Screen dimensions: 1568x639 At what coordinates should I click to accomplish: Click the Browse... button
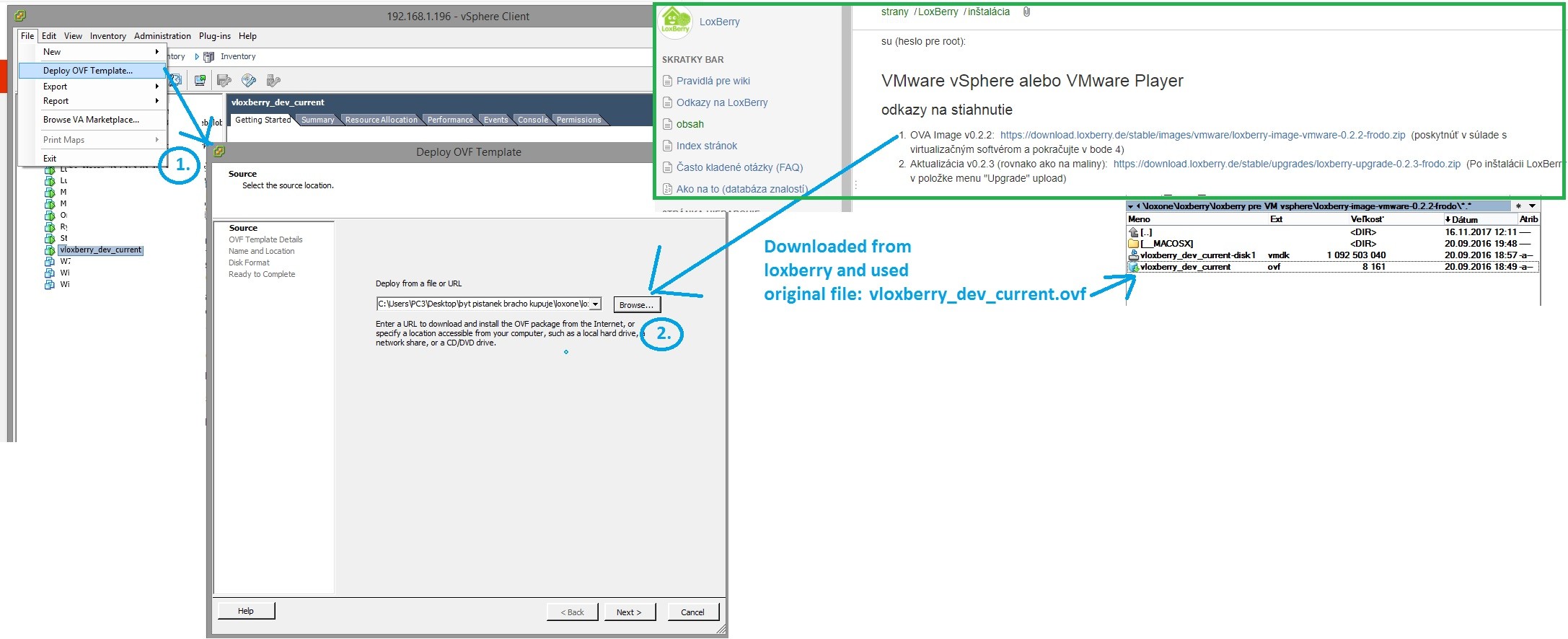(637, 305)
